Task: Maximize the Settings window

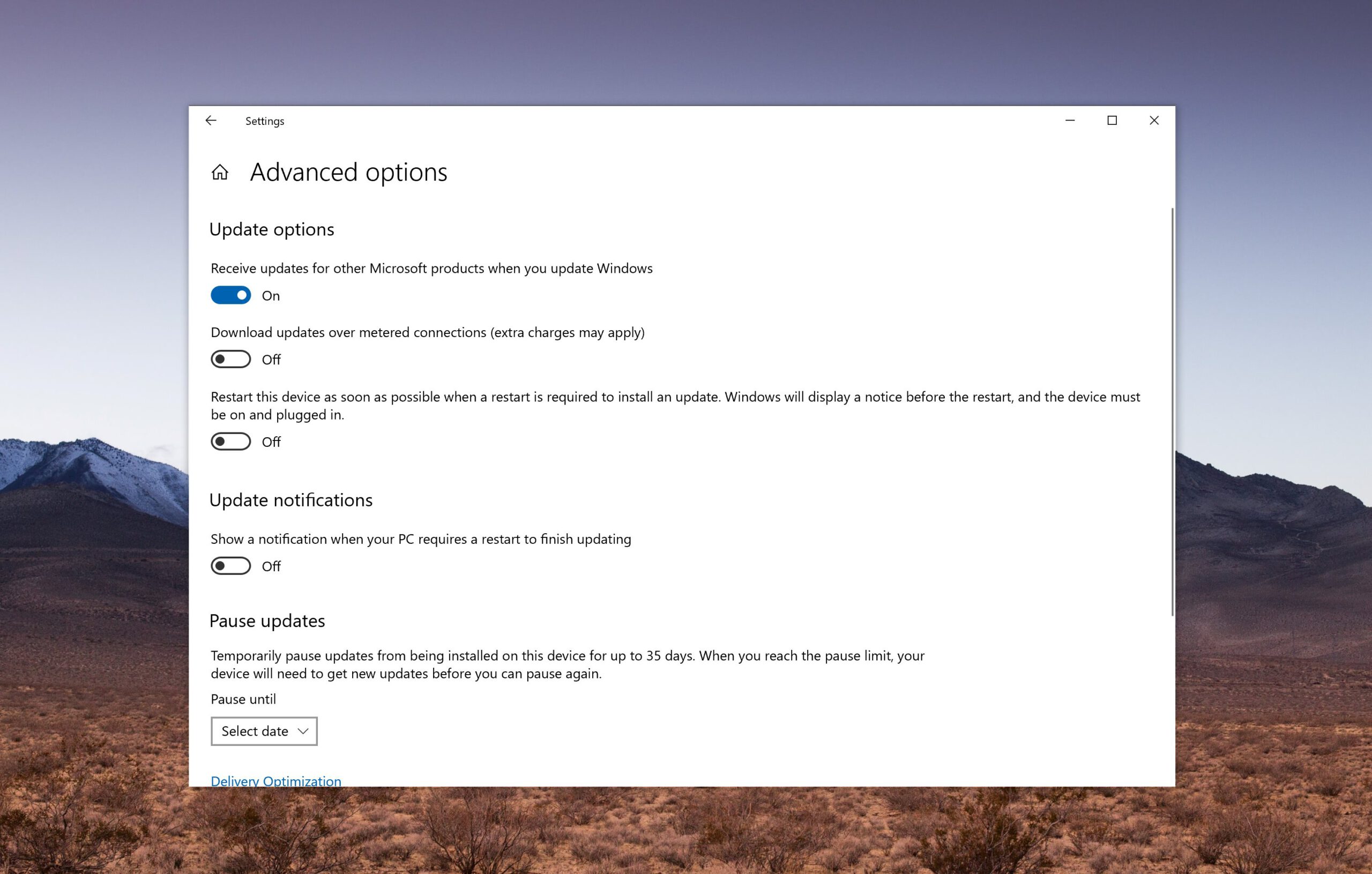Action: click(1112, 120)
